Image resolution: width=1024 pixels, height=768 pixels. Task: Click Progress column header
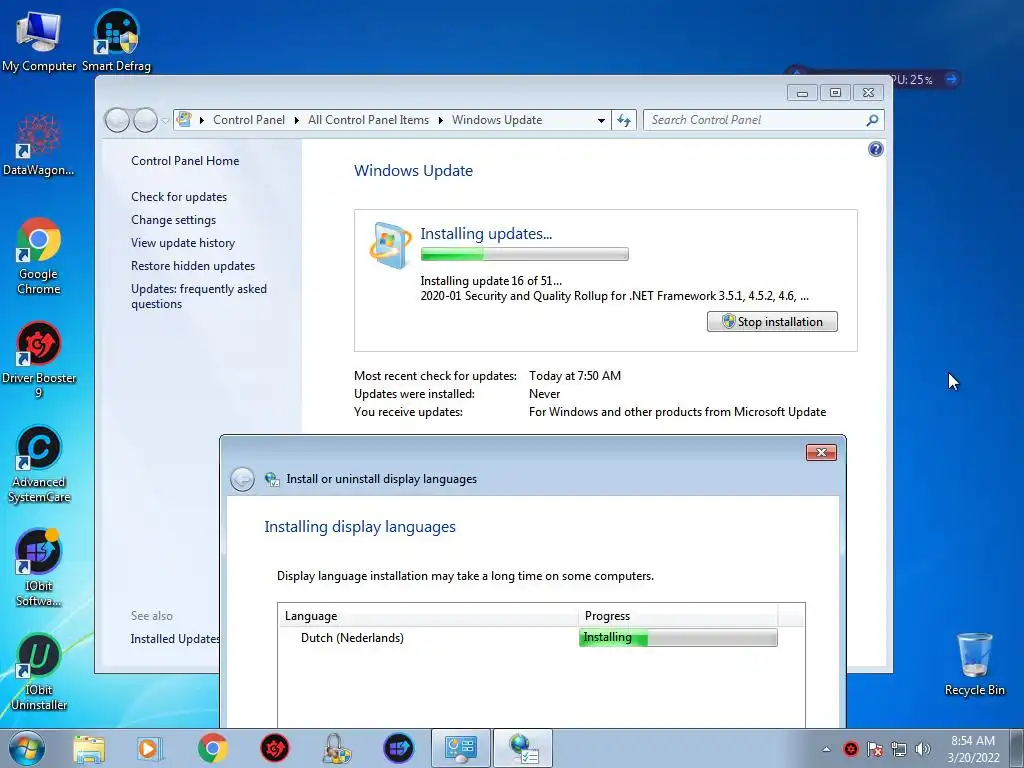678,616
